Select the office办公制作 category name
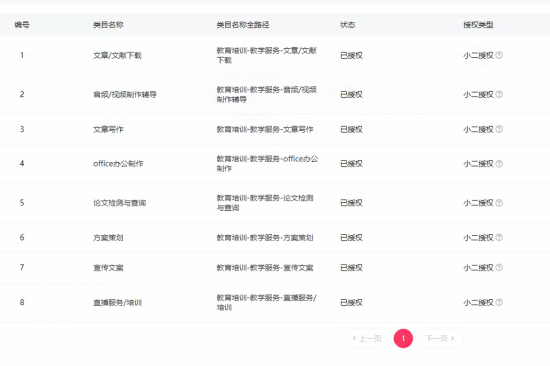Screen dimensions: 550x366 tap(118, 164)
